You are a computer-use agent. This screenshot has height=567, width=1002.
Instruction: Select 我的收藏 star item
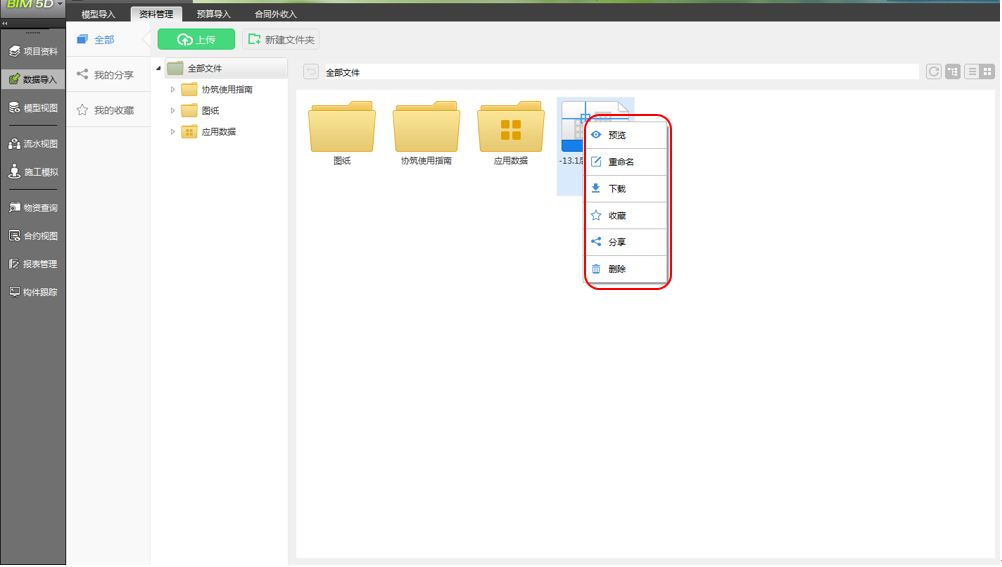click(105, 110)
